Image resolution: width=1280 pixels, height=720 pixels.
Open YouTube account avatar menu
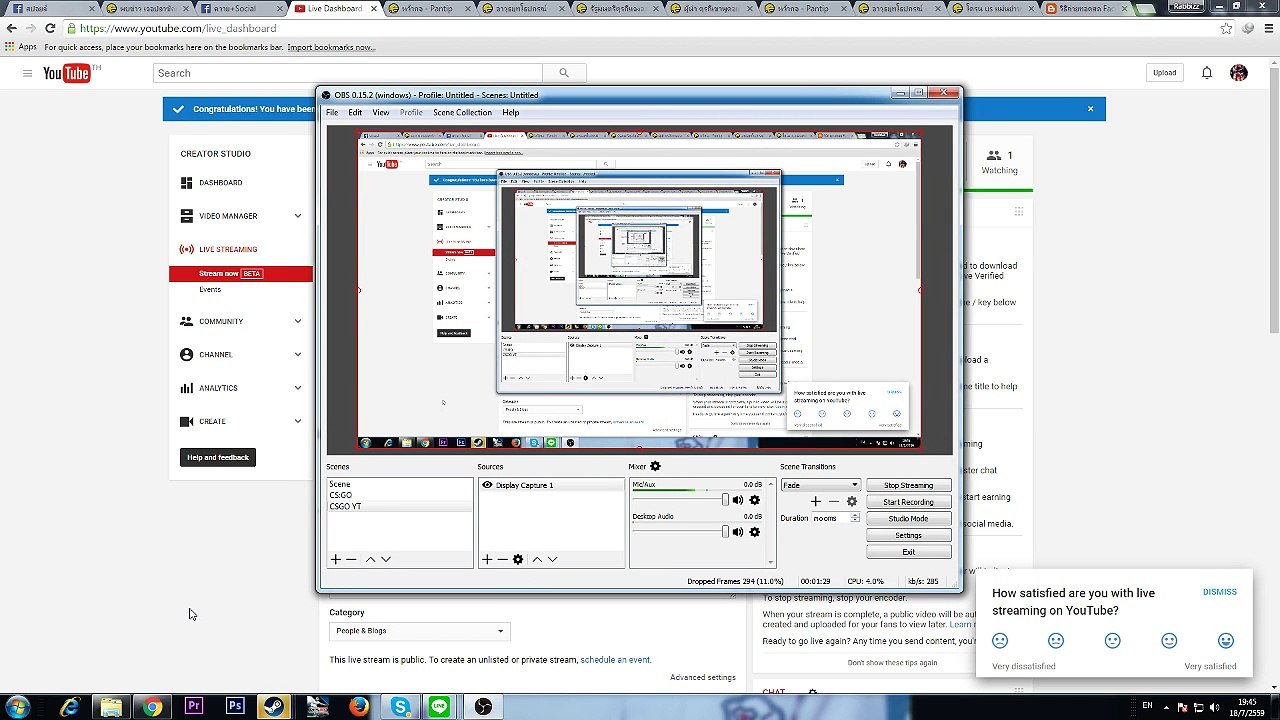pos(1239,73)
